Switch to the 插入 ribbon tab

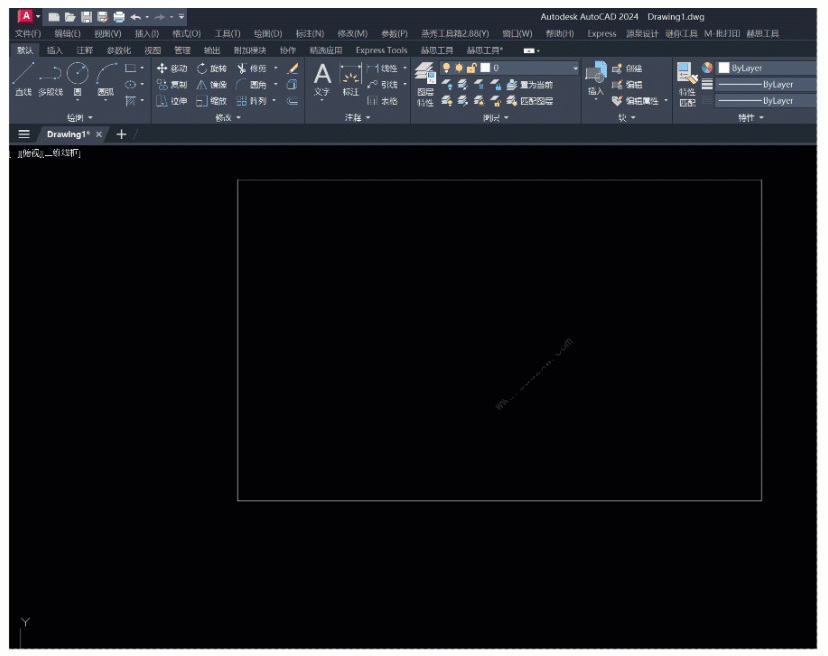tap(54, 50)
